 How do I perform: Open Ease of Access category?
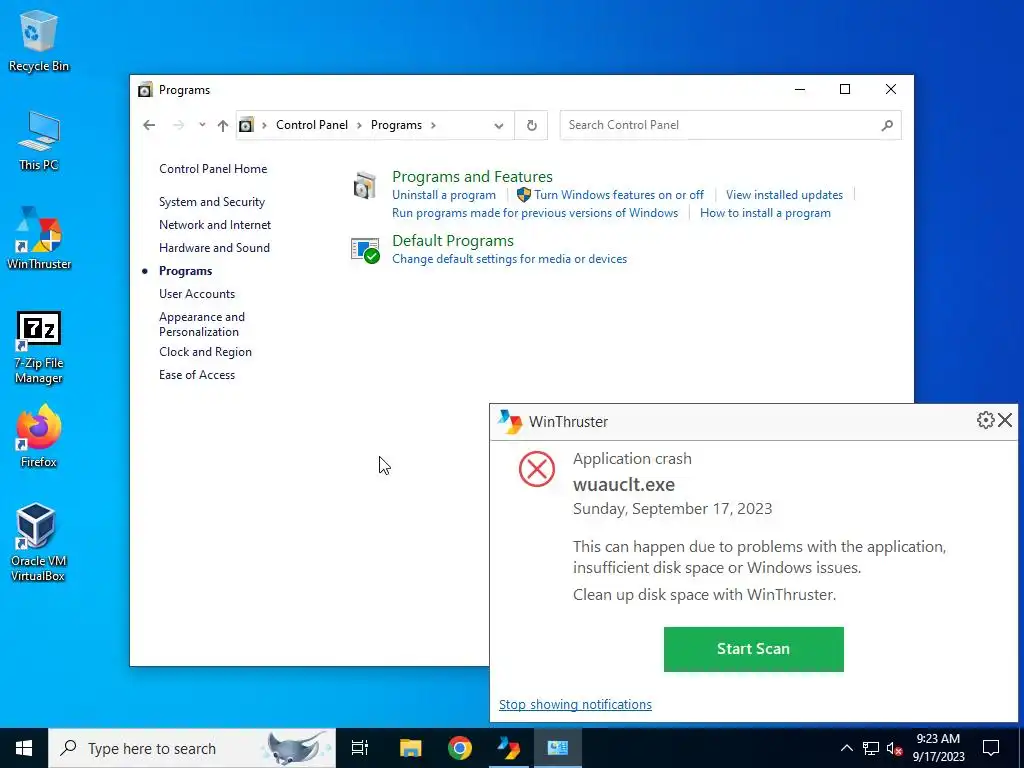pos(197,375)
